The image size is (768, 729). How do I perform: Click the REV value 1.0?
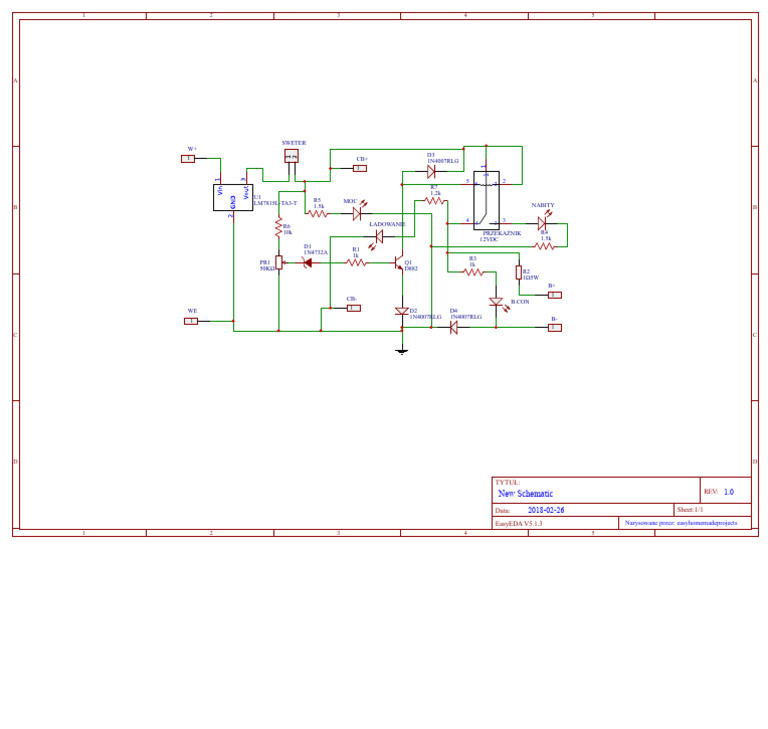(x=729, y=491)
